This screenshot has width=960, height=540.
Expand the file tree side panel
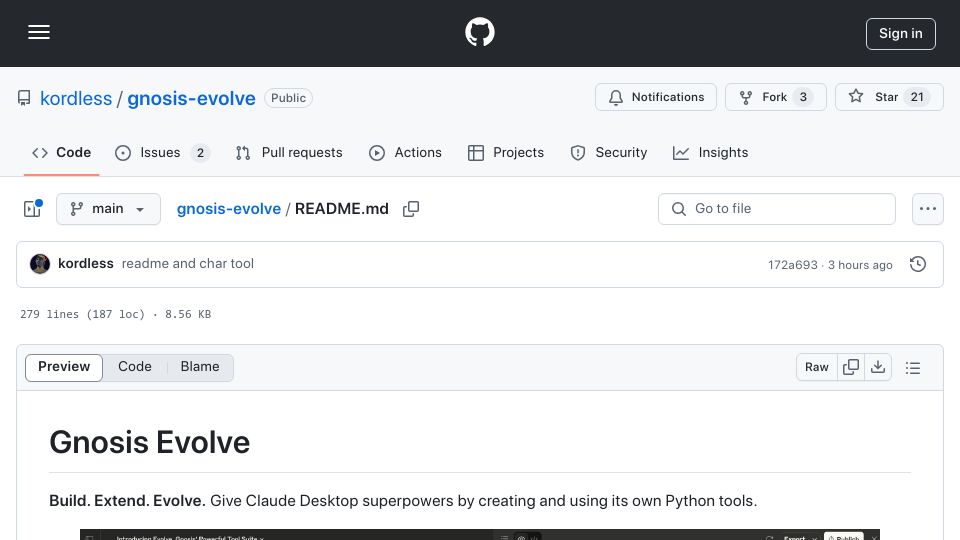(x=32, y=209)
